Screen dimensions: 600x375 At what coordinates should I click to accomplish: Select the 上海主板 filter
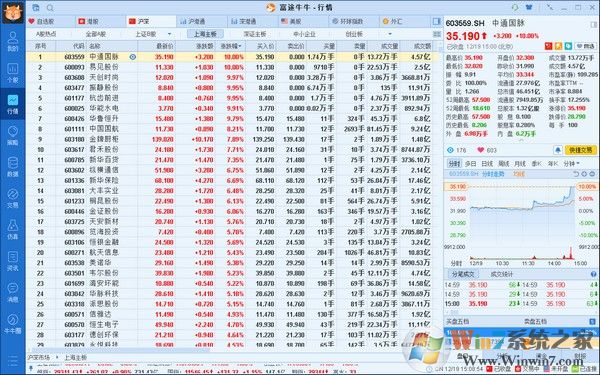[x=205, y=34]
